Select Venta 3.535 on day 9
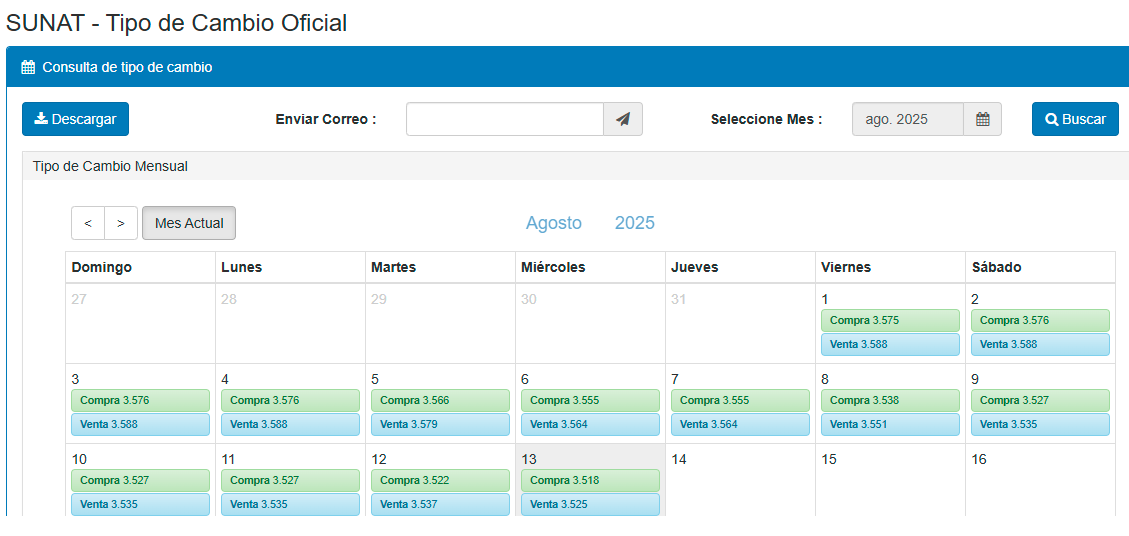1129x536 pixels. tap(1040, 424)
